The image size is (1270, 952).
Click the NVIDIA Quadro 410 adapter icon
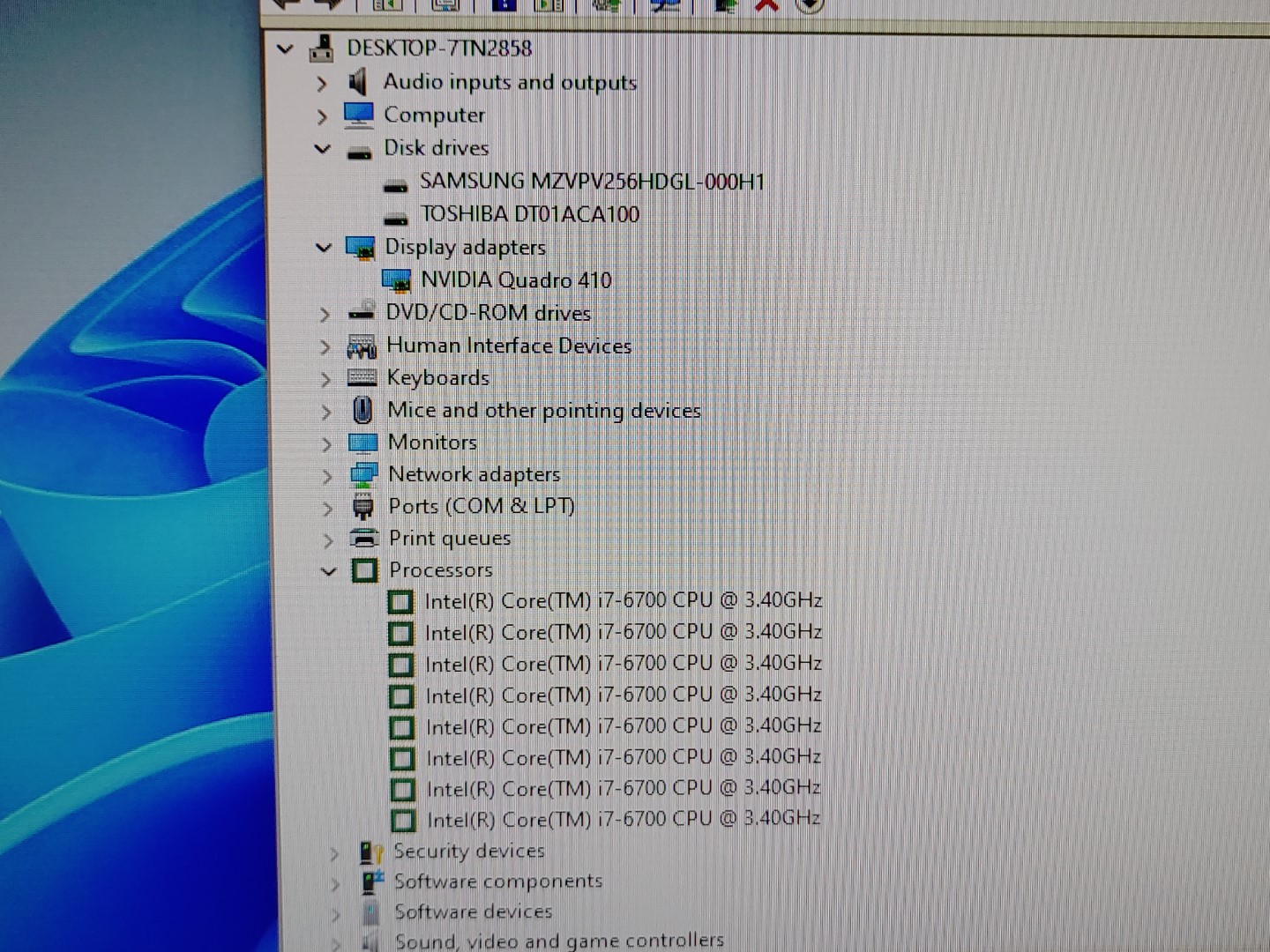(x=397, y=280)
